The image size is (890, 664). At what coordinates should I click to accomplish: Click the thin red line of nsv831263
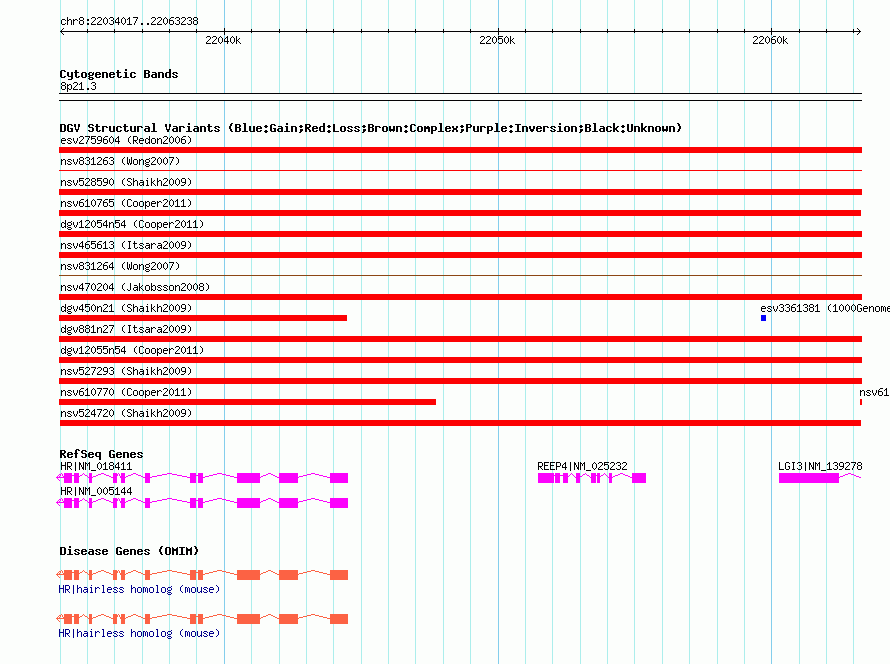point(460,170)
